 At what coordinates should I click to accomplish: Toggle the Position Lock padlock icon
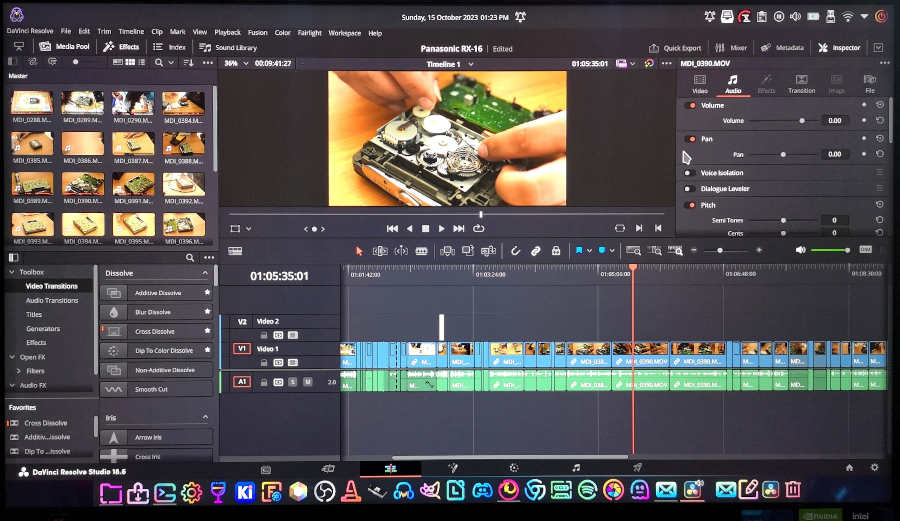(x=556, y=251)
